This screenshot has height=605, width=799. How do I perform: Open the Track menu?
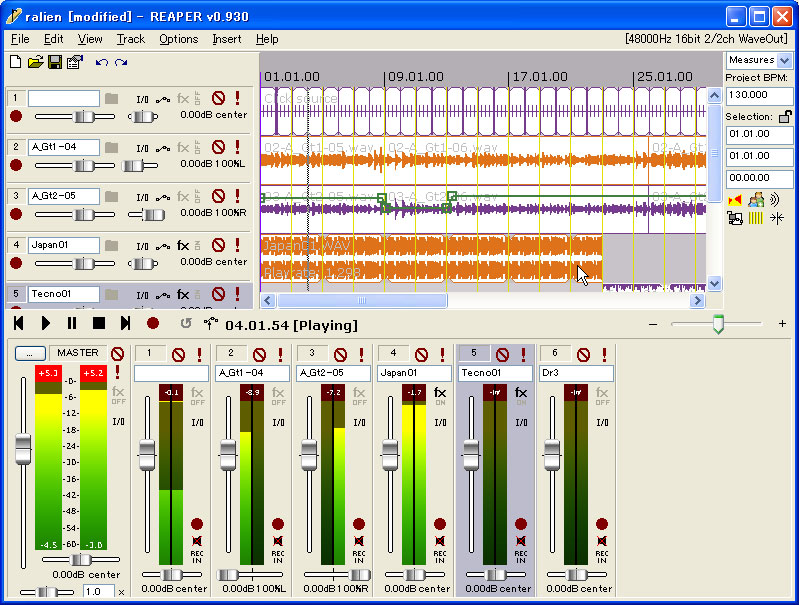pos(130,39)
